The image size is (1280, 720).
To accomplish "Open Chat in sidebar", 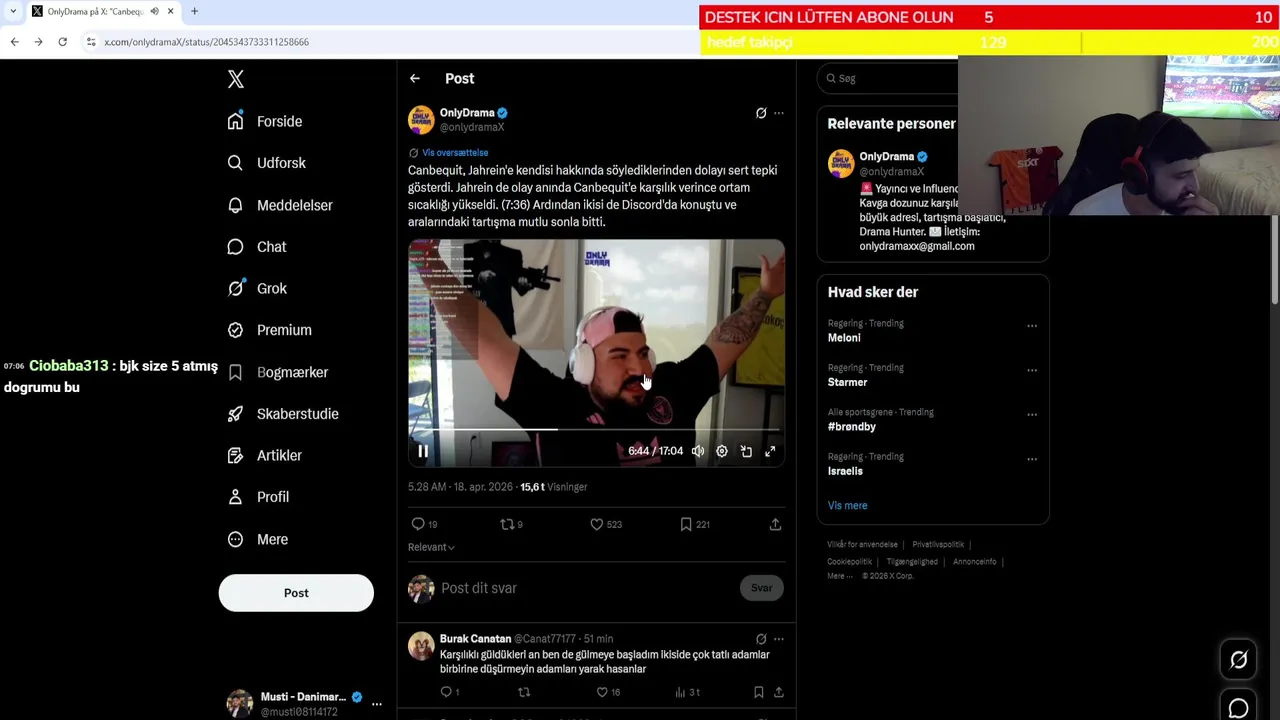I will click(257, 247).
